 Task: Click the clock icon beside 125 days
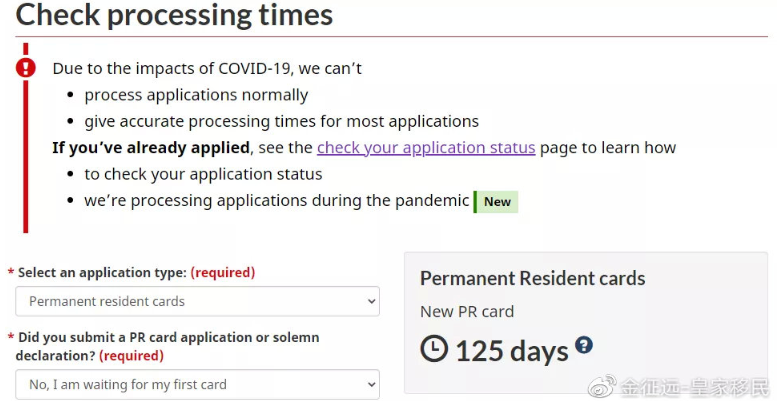[x=434, y=348]
